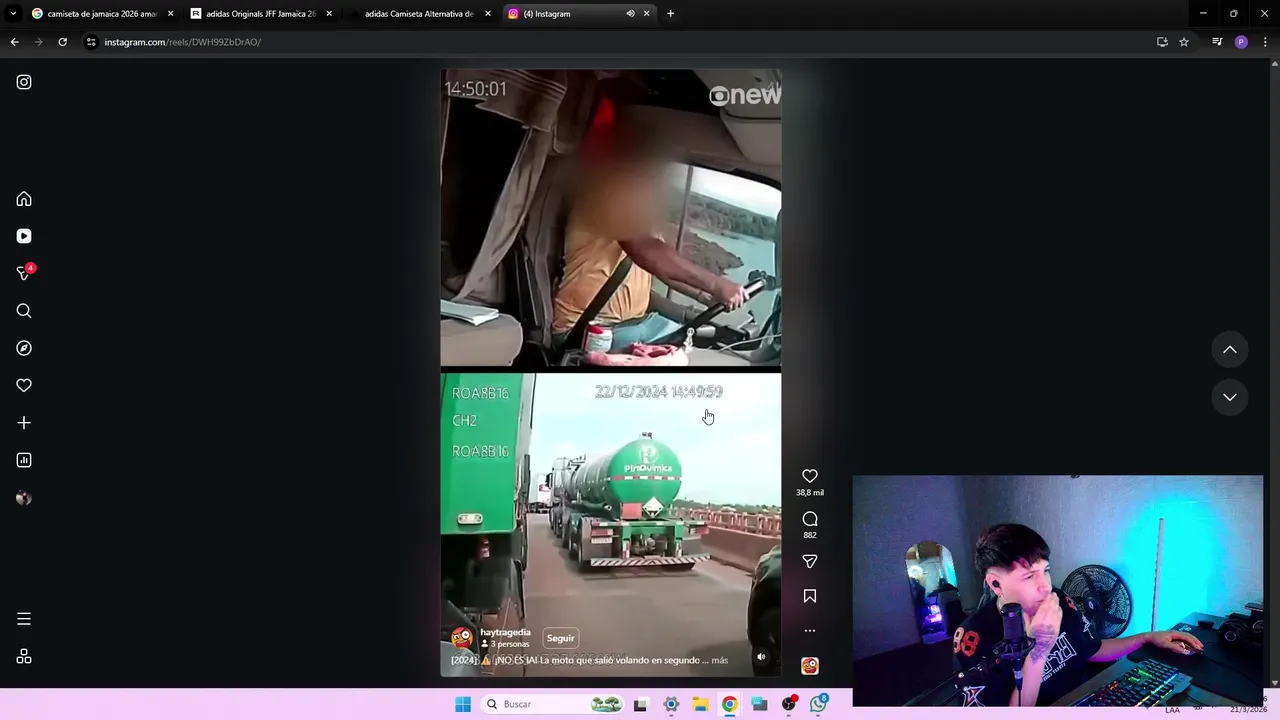This screenshot has height=720, width=1280.
Task: Open profile avatar in sidebar
Action: tap(24, 498)
